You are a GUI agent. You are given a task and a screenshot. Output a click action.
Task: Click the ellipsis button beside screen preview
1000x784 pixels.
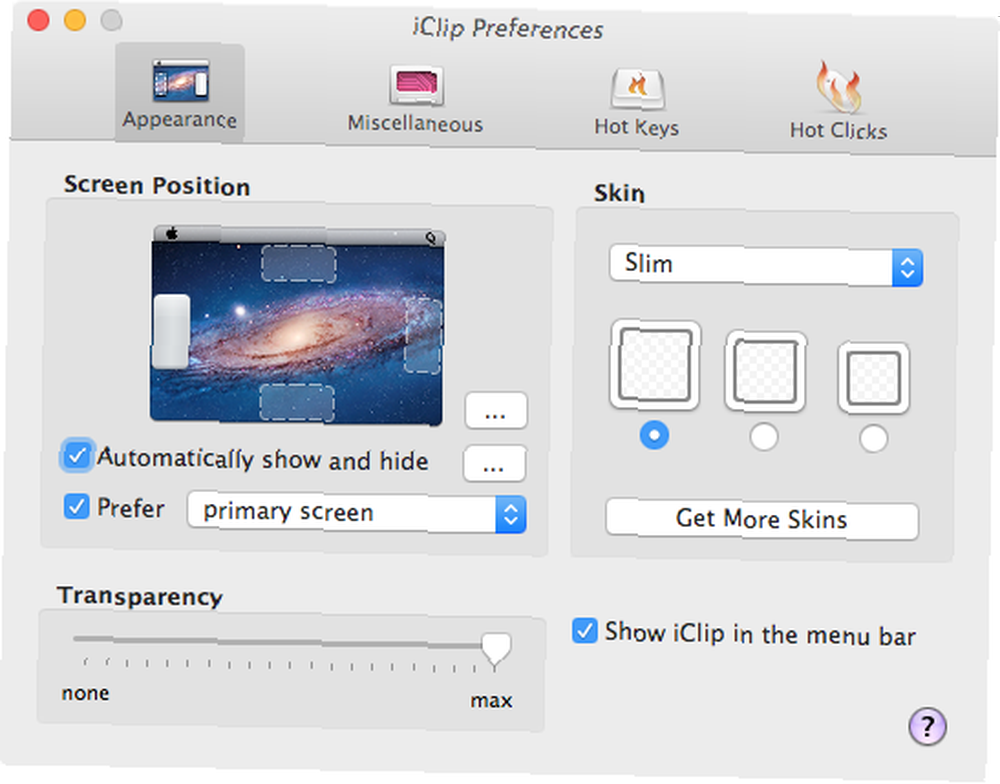[x=496, y=411]
